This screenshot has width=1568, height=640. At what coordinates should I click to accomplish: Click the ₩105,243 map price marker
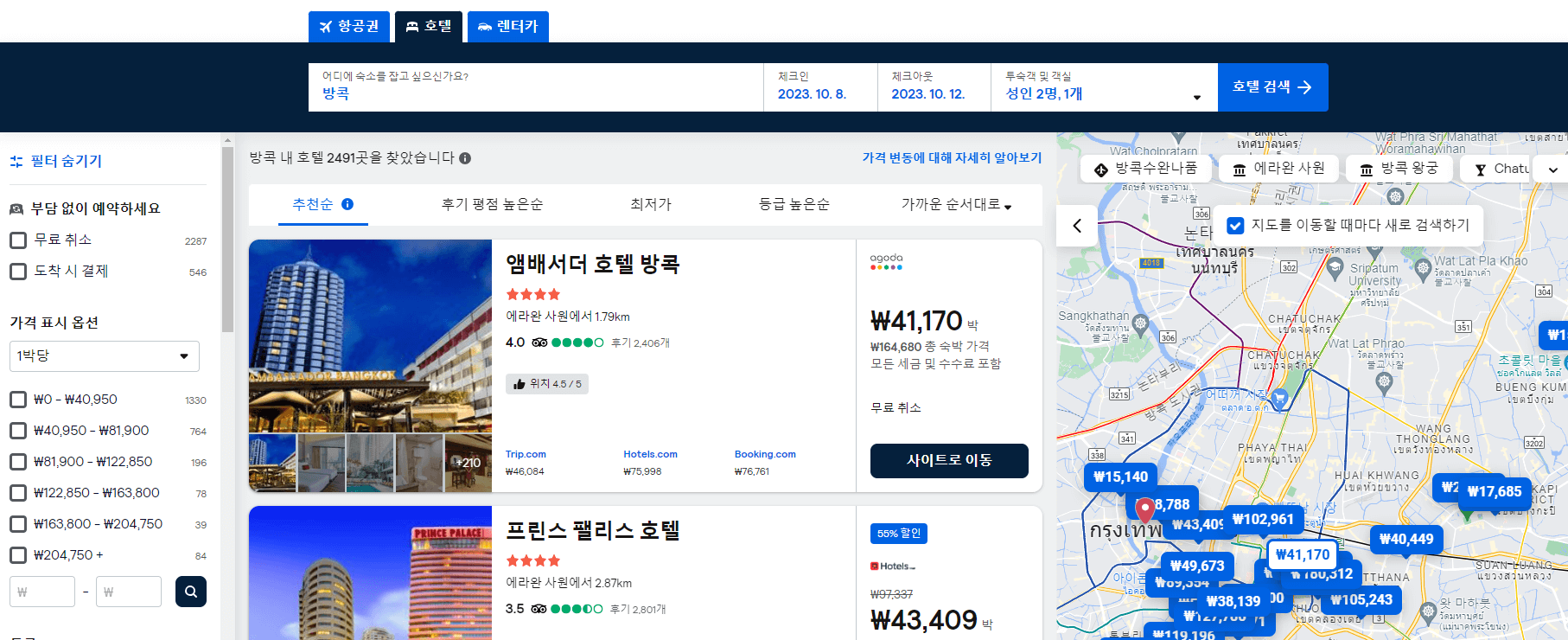click(1361, 599)
